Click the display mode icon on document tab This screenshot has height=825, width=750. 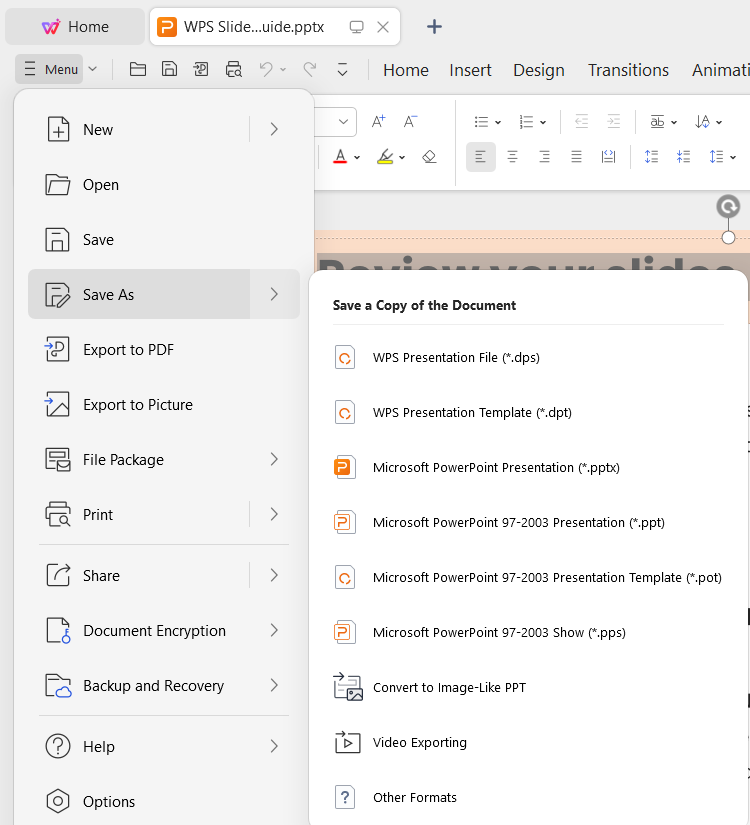click(x=356, y=27)
